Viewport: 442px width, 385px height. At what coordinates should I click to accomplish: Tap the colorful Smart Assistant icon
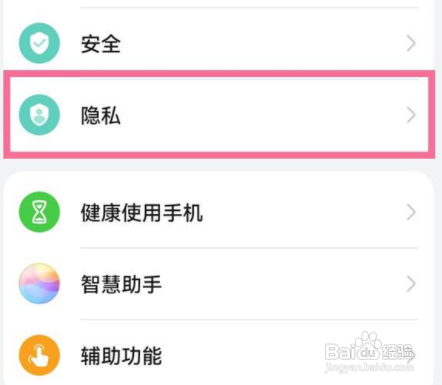[x=39, y=284]
